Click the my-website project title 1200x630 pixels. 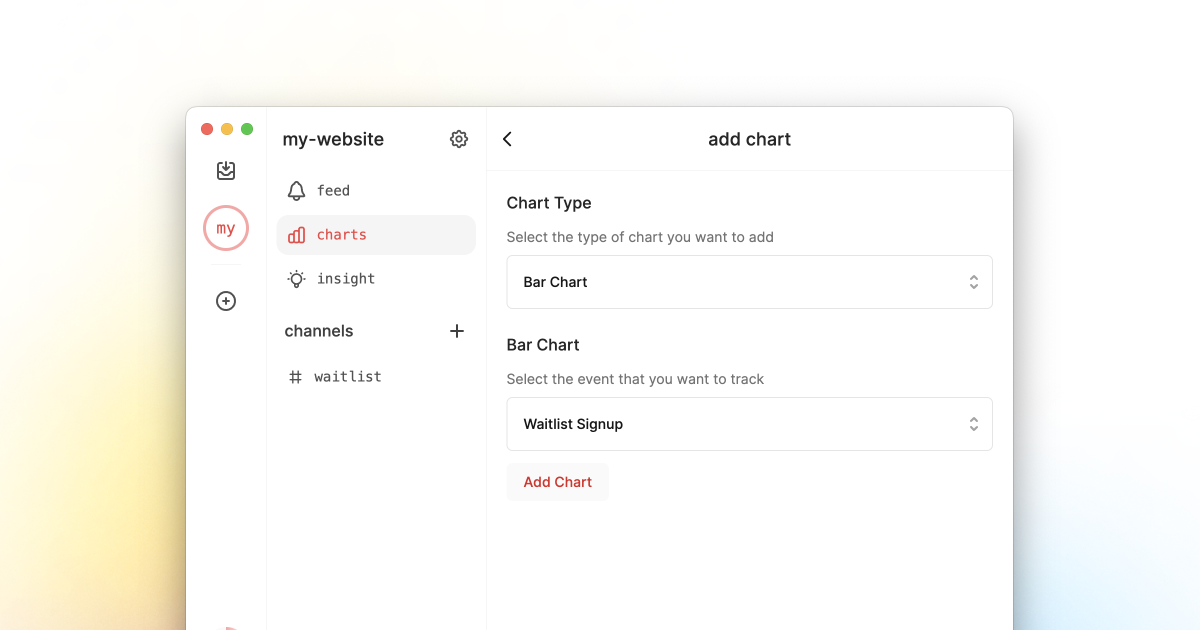click(x=333, y=139)
